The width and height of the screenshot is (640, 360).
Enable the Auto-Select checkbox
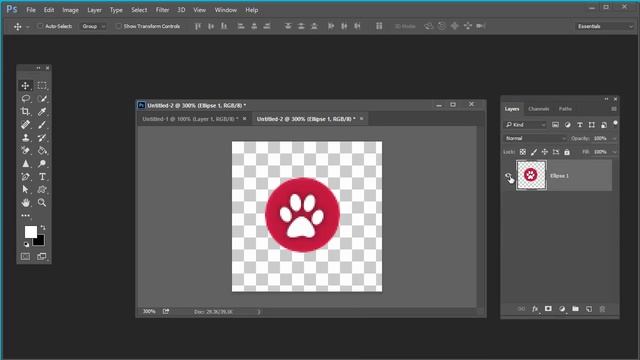coord(40,26)
